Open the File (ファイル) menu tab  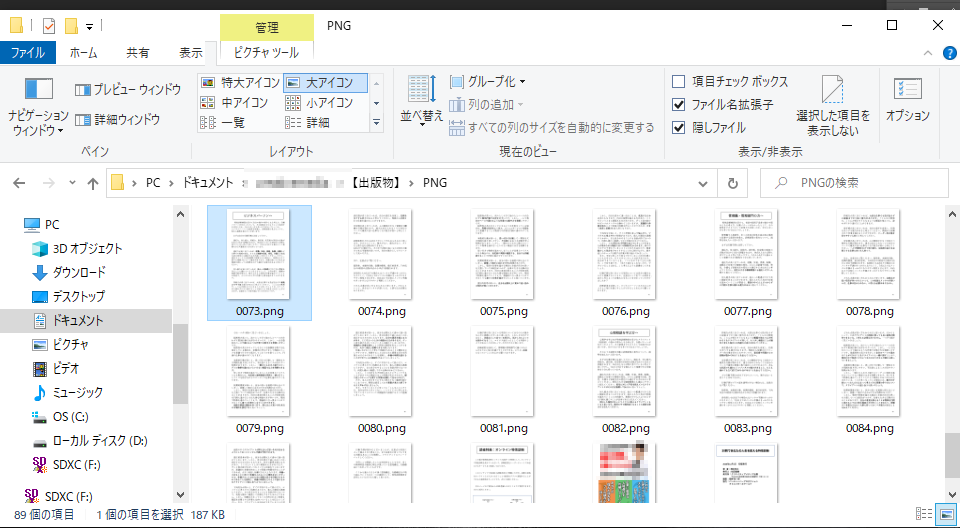point(27,53)
